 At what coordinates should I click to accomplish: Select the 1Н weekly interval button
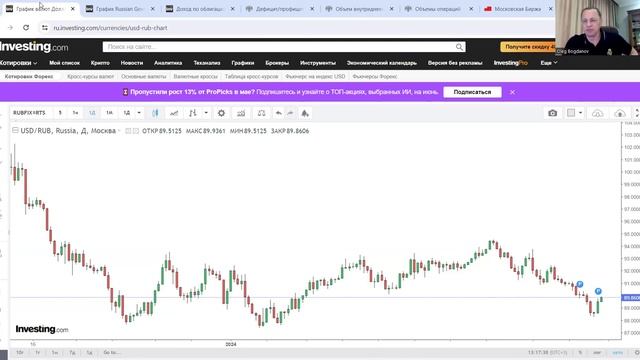point(109,113)
